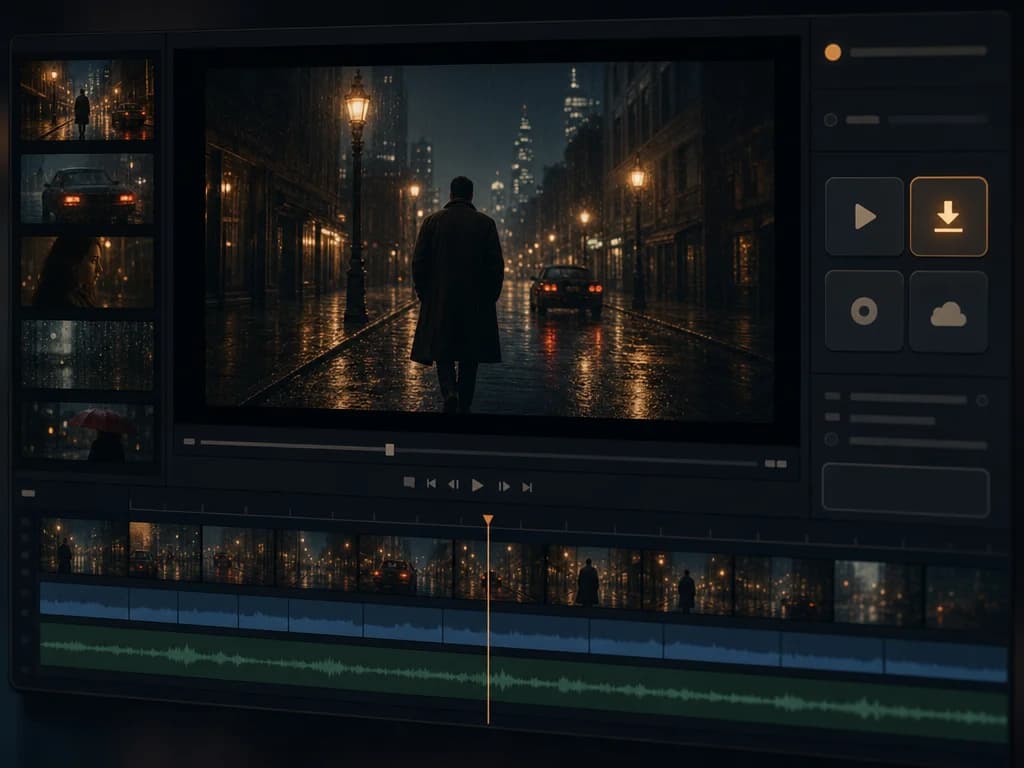The image size is (1024, 768).
Task: Select the thumbnail of man walking on street
Action: [87, 99]
